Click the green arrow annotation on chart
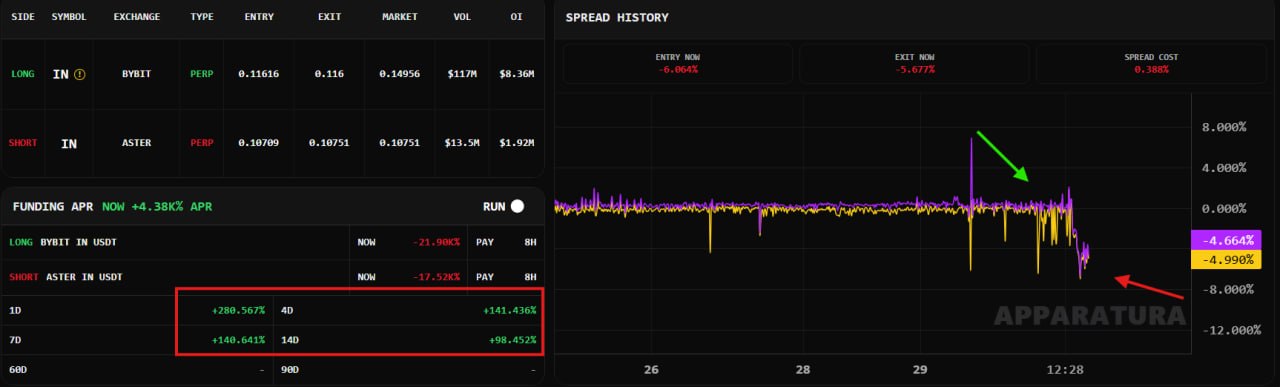Image resolution: width=1280 pixels, height=387 pixels. 1003,155
